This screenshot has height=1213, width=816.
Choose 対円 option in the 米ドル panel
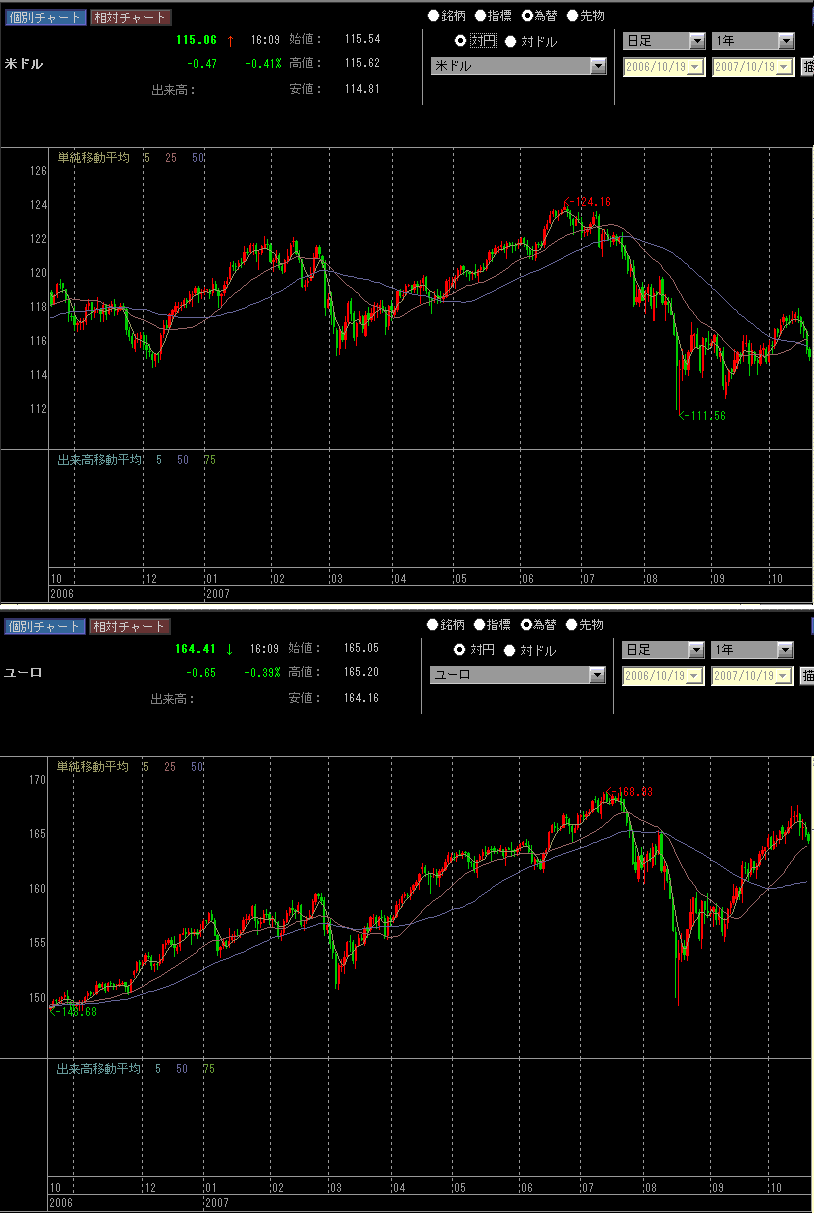[460, 41]
